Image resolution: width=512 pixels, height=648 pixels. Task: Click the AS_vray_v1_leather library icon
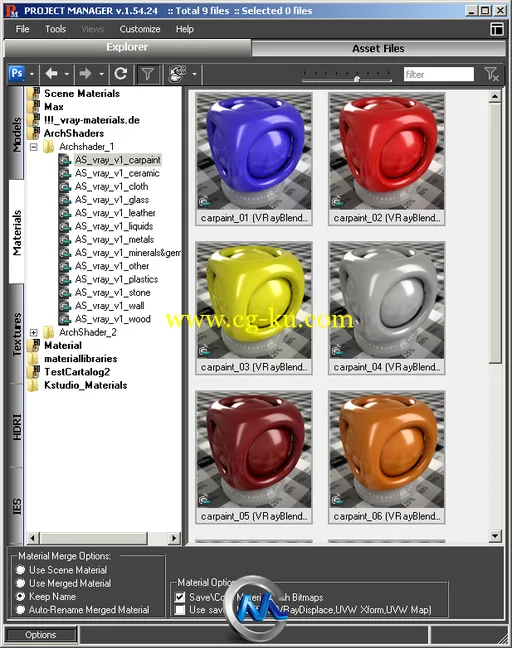pos(65,213)
